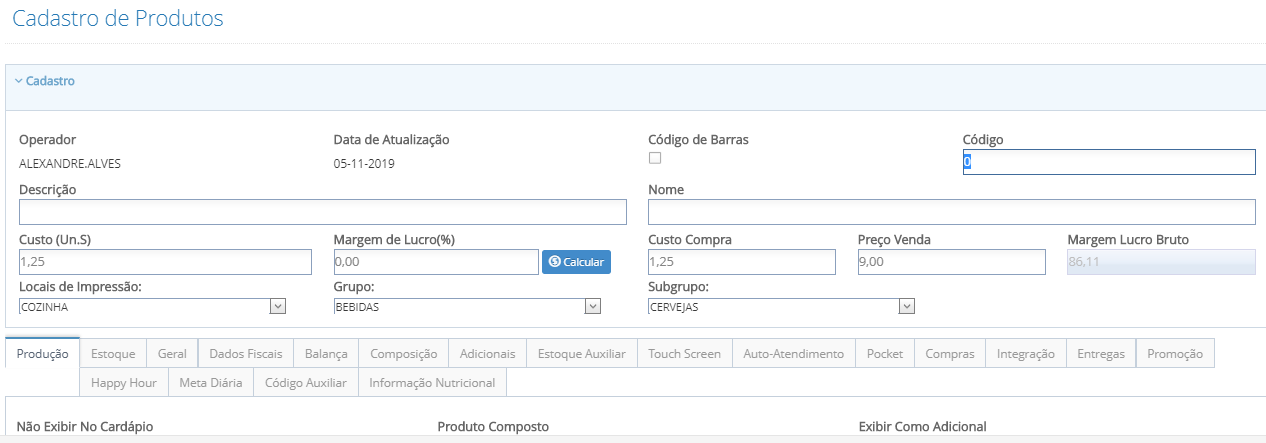The width and height of the screenshot is (1266, 443).
Task: Click the Preço Venda field
Action: [952, 261]
